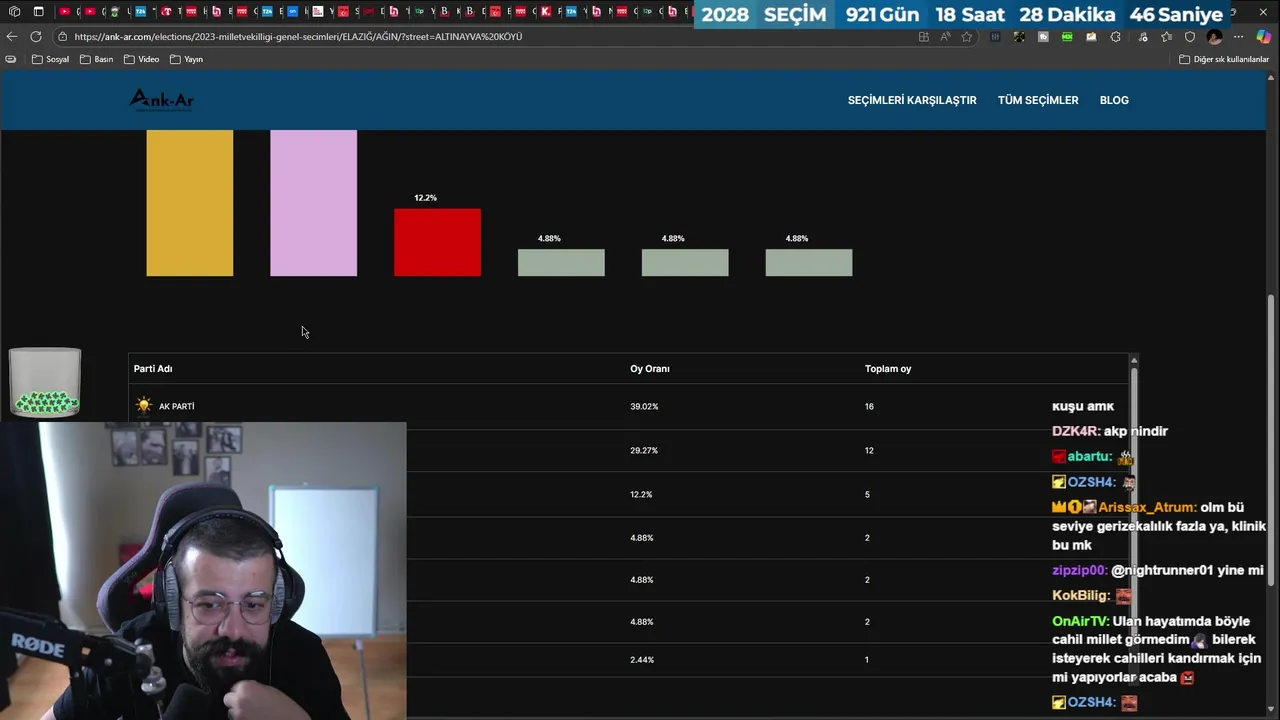1280x720 pixels.
Task: Start the read aloud icon in address bar
Action: click(x=945, y=37)
